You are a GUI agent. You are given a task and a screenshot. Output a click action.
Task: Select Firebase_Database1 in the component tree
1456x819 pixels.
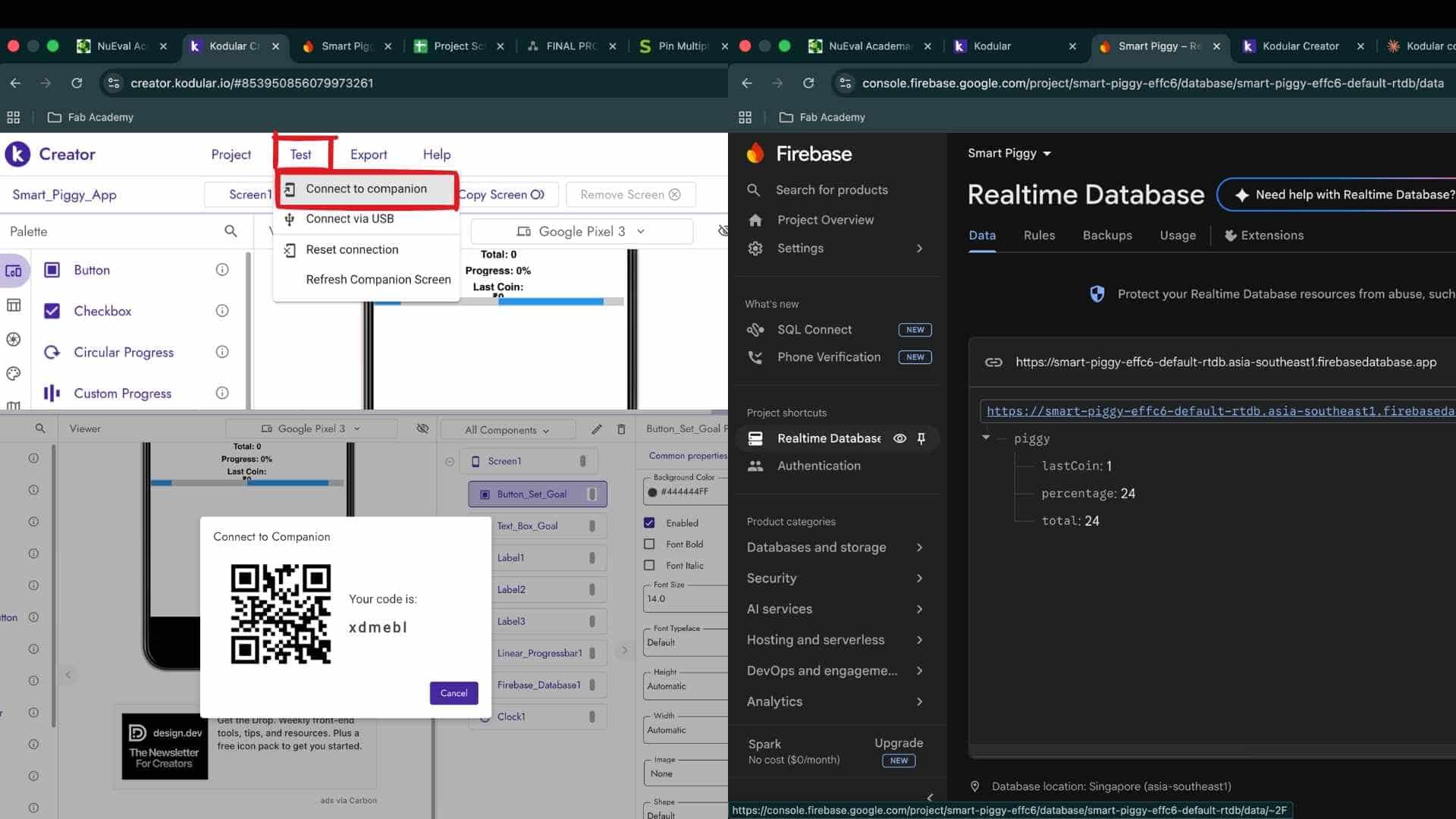pos(538,685)
